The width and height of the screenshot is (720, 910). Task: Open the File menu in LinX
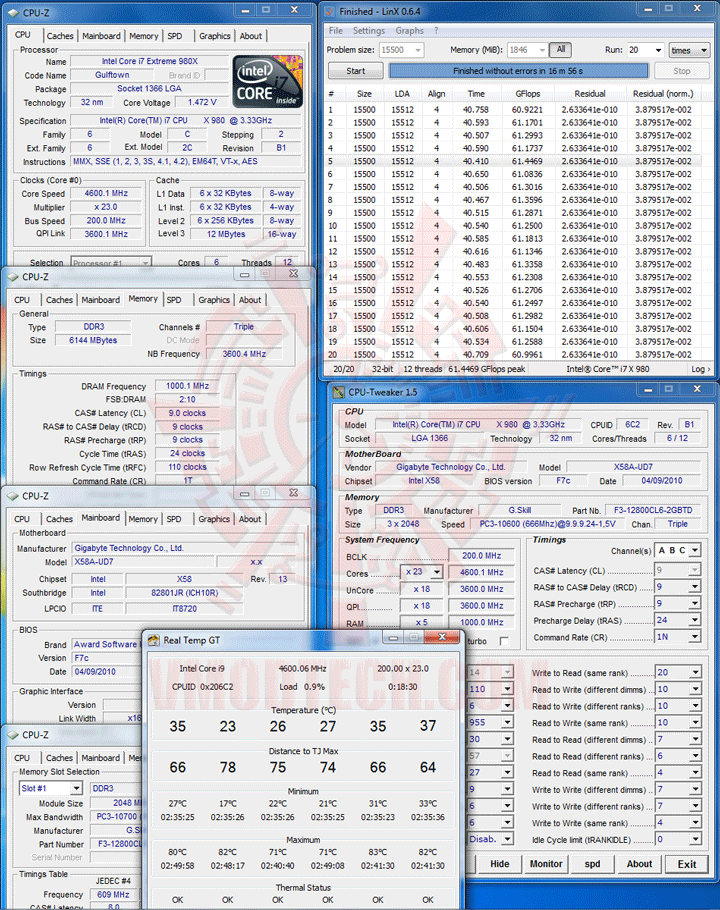pos(335,31)
